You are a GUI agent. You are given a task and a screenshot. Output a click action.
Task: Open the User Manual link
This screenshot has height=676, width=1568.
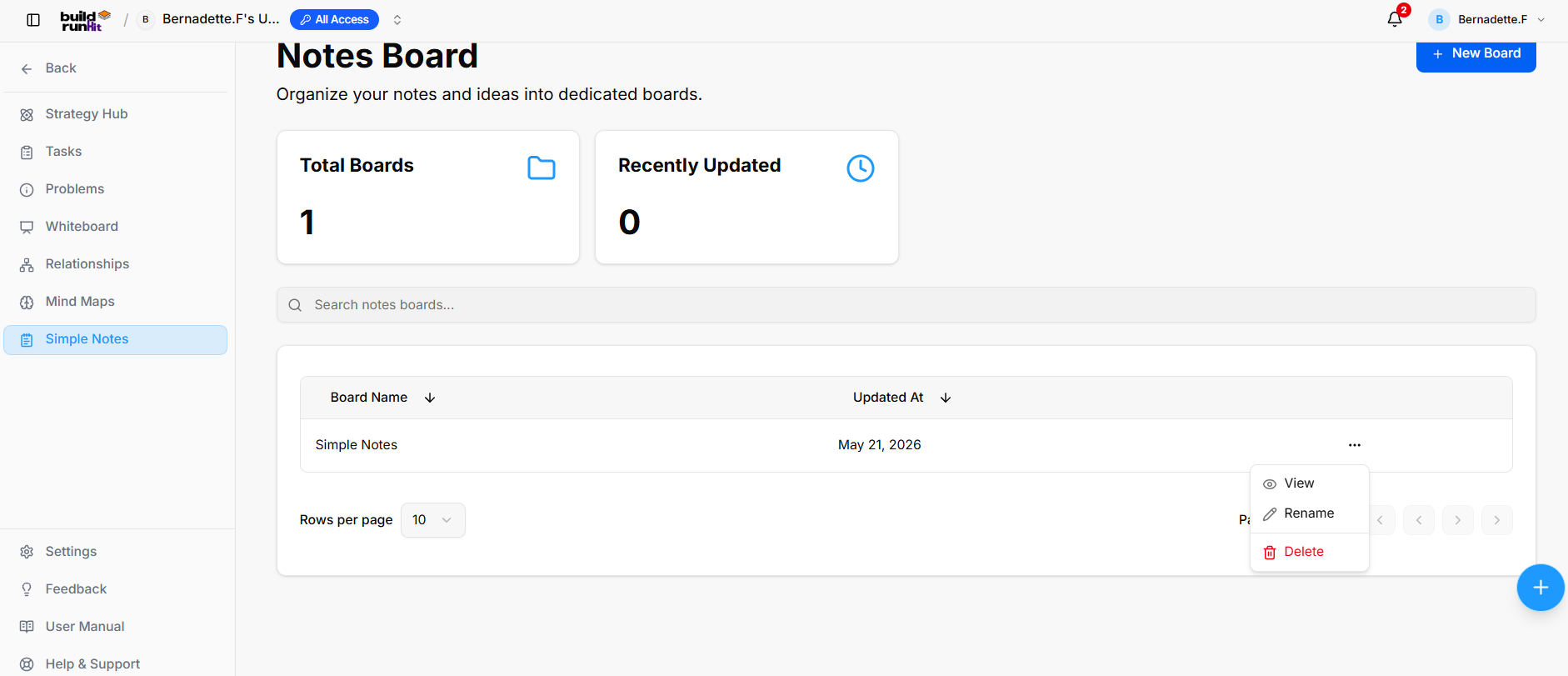tap(115, 627)
